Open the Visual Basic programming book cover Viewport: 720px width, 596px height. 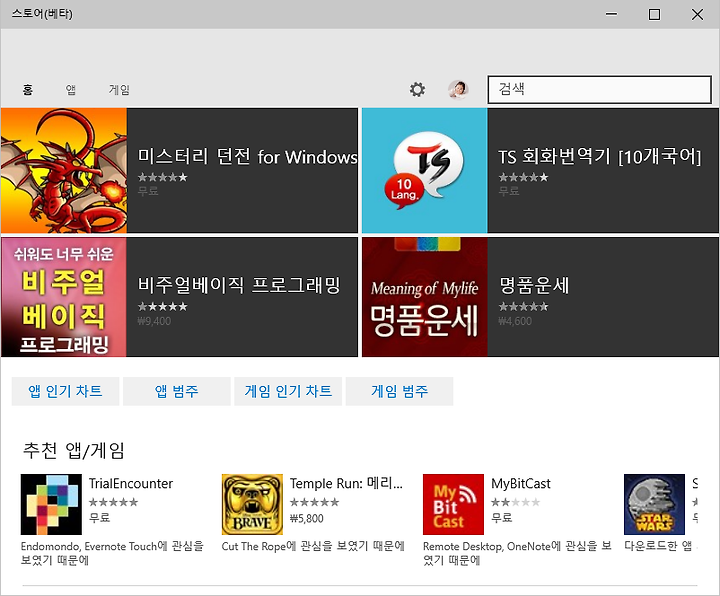click(64, 297)
